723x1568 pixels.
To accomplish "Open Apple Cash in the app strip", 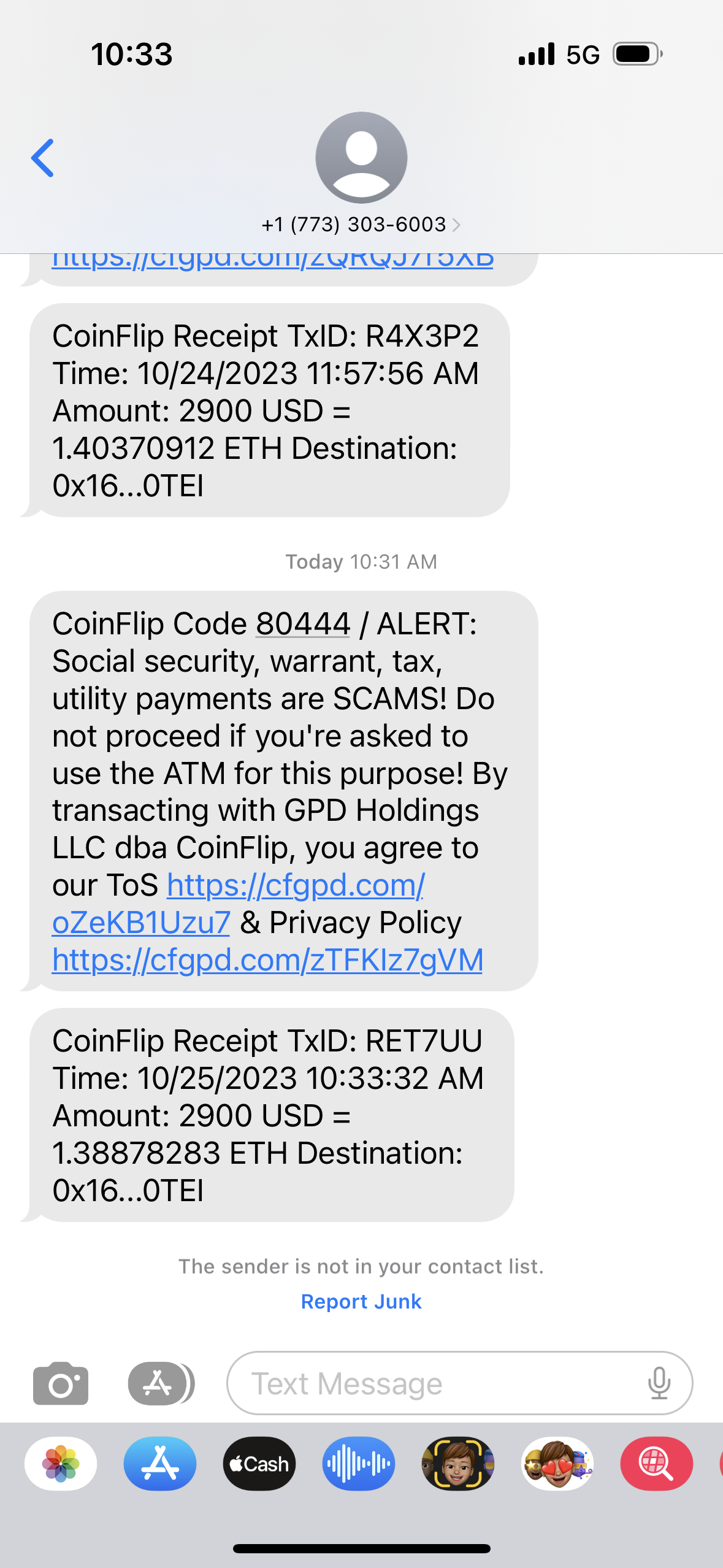I will pos(259,1464).
